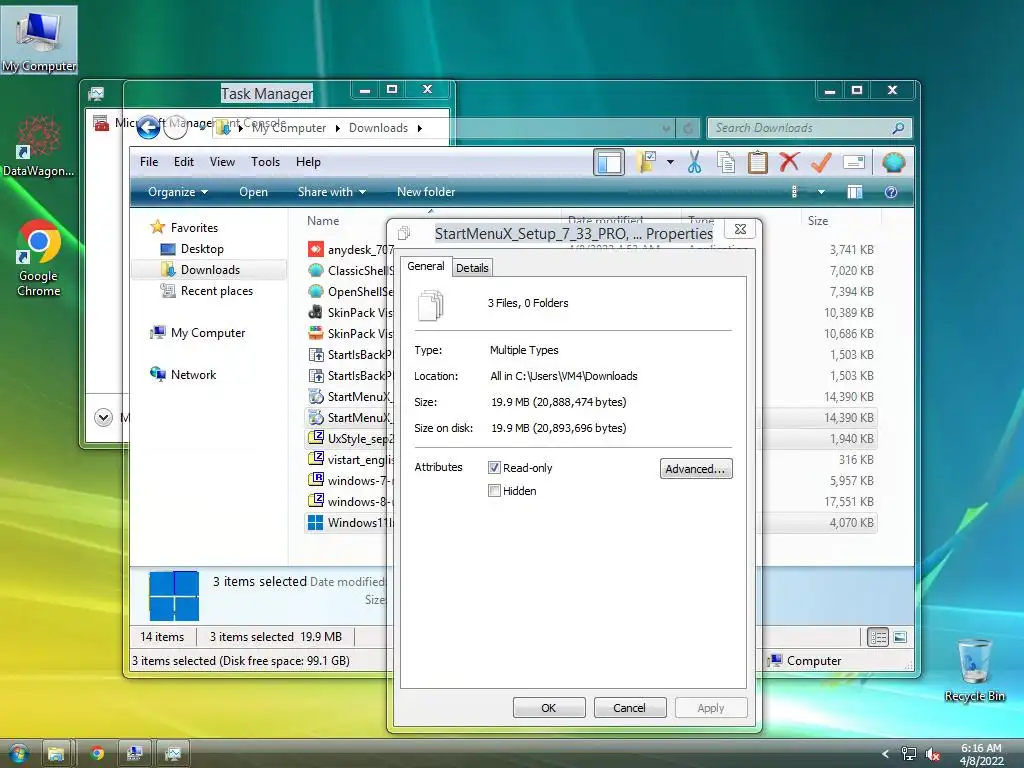
Task: Select the Windows11 file icon
Action: point(315,522)
